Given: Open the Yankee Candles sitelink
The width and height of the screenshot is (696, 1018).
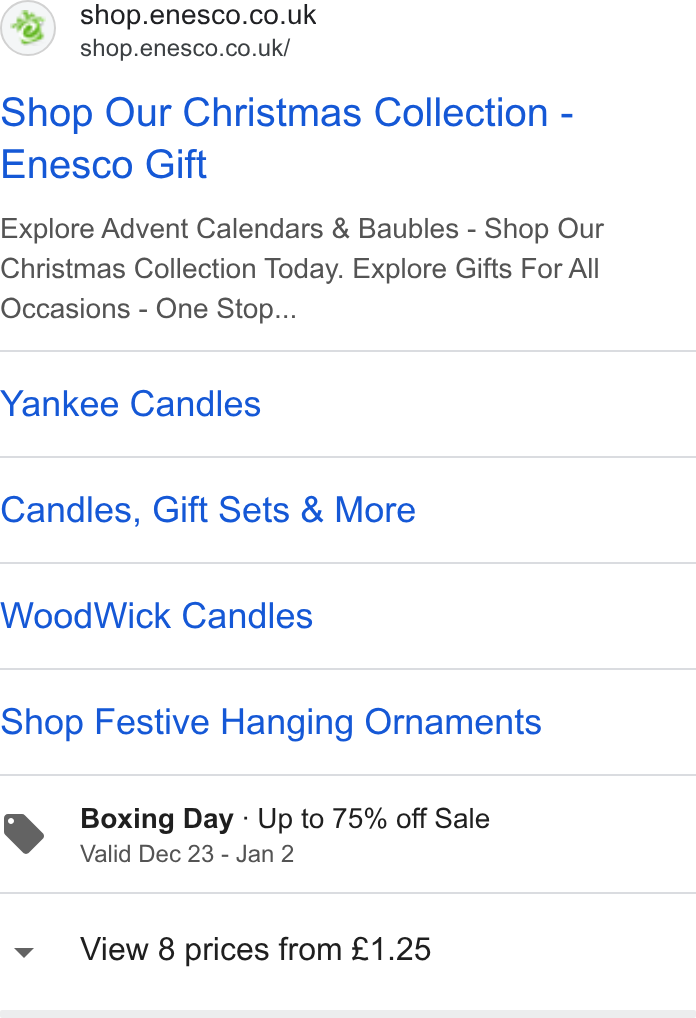Looking at the screenshot, I should (130, 404).
